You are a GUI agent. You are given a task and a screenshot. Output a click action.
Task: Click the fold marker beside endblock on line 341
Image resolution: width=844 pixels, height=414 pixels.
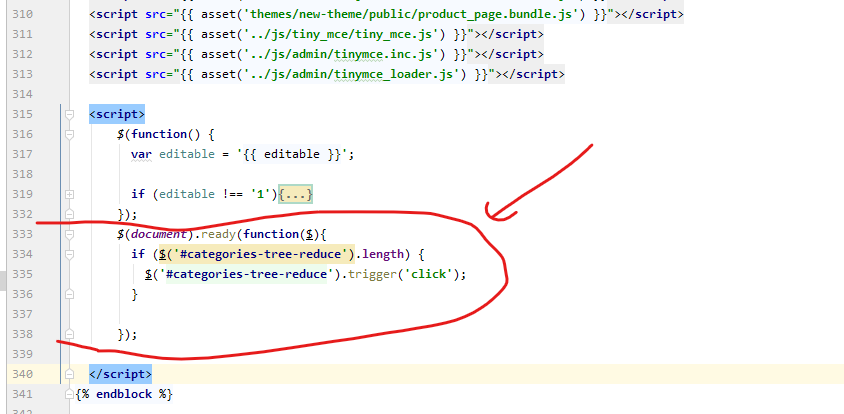(x=69, y=394)
